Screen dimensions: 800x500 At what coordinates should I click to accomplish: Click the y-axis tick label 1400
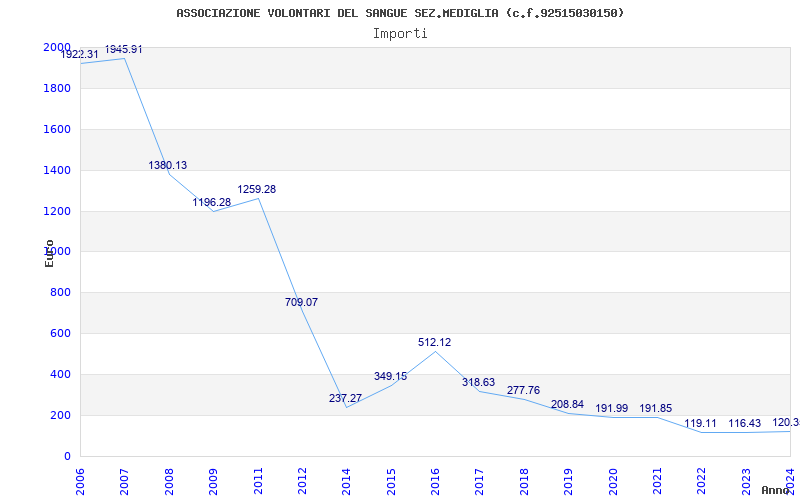[x=57, y=170]
